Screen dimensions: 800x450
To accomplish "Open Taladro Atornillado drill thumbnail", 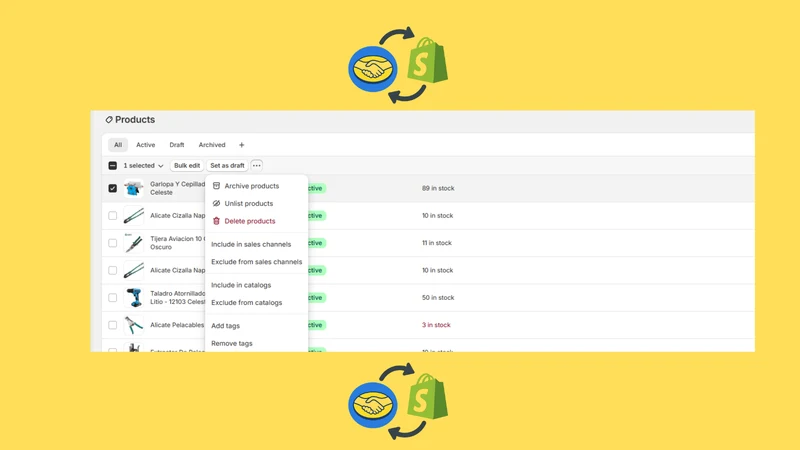I will (x=134, y=297).
